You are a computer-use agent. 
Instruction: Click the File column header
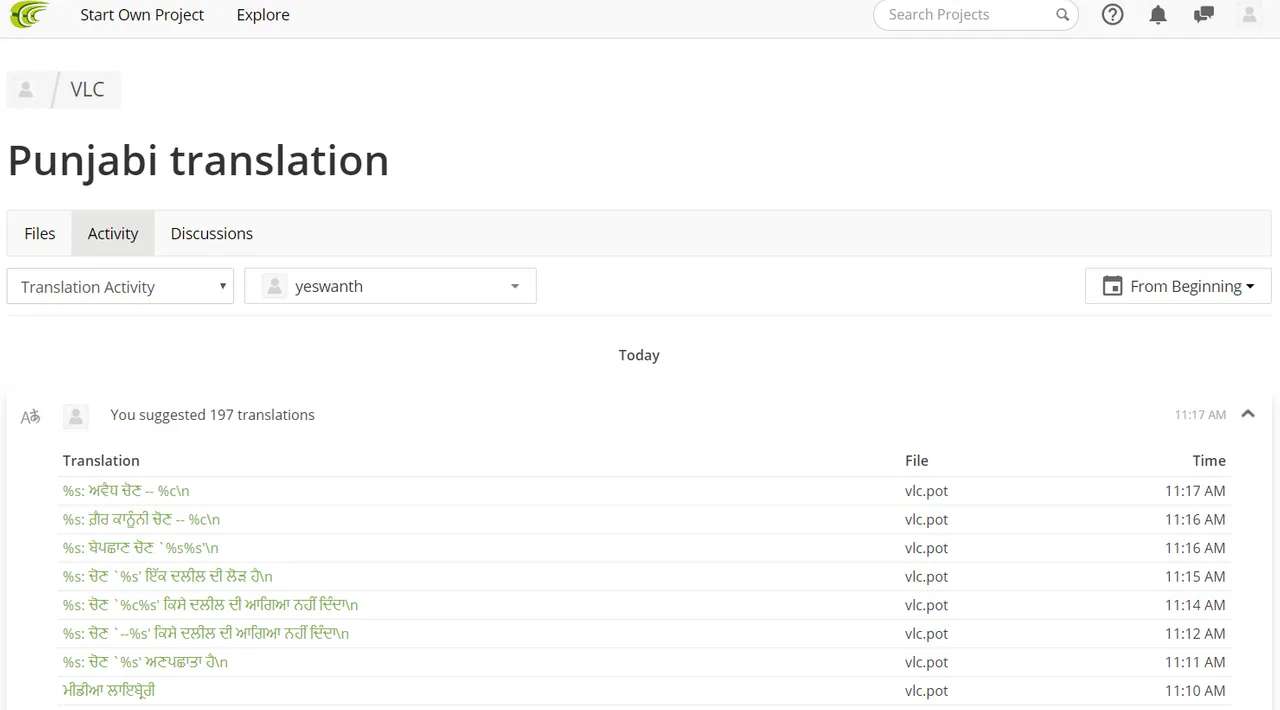[917, 461]
